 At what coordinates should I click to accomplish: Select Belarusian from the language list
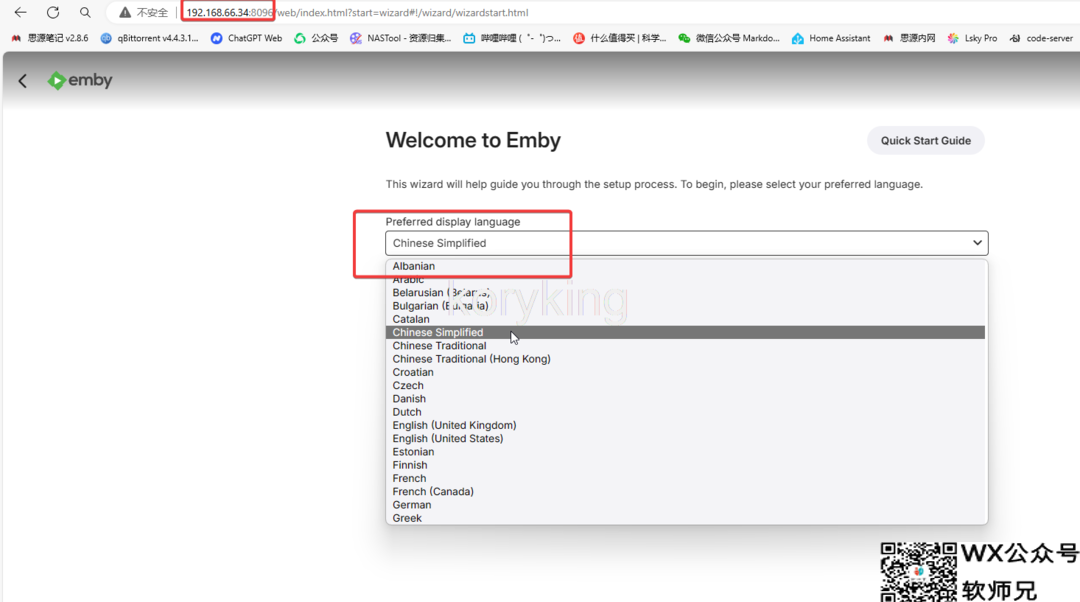point(685,293)
